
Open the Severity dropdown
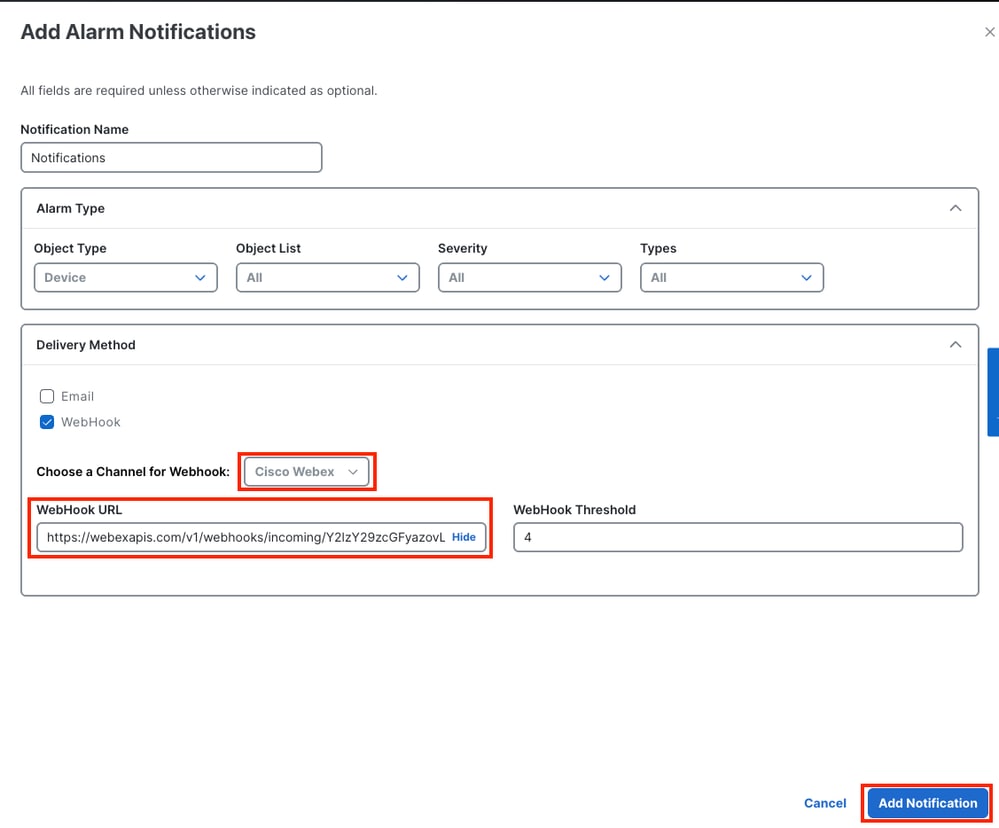tap(529, 277)
